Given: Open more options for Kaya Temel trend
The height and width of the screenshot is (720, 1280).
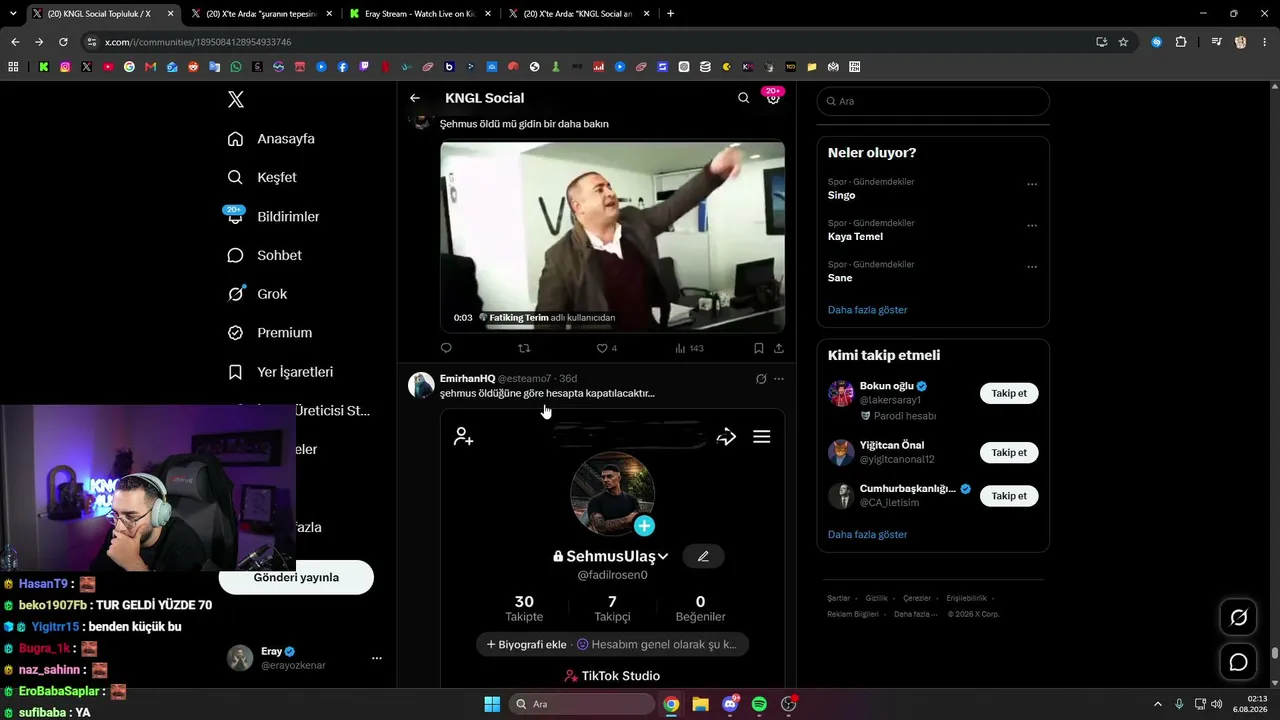Looking at the screenshot, I should point(1032,226).
